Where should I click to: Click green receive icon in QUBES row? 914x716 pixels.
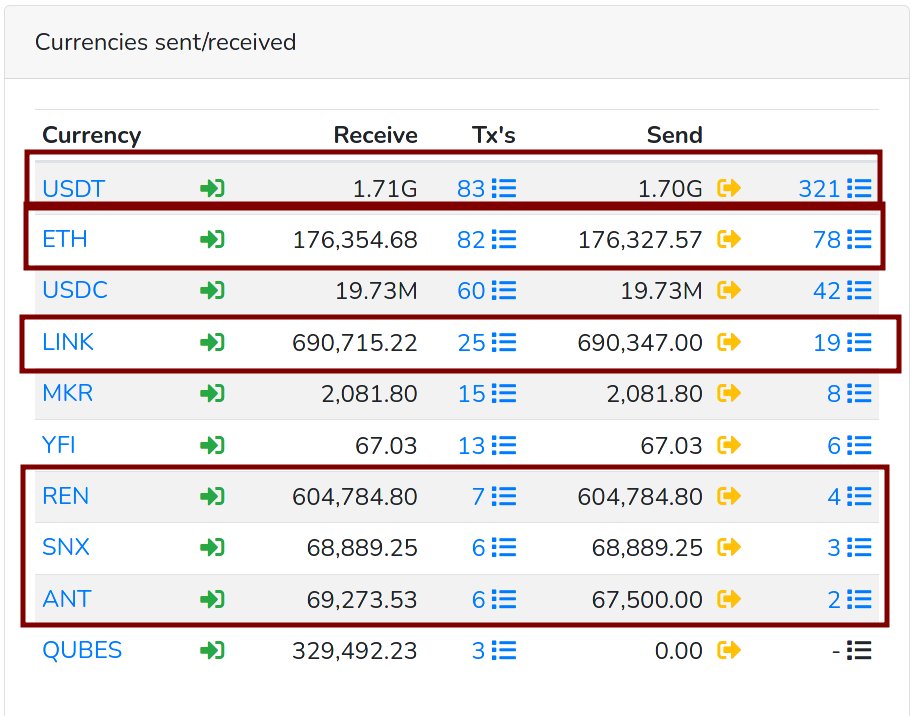[212, 651]
